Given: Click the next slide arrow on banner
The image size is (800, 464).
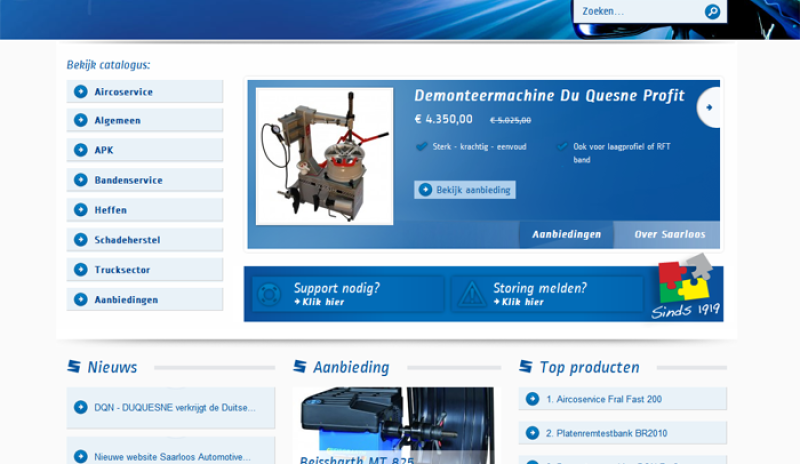Looking at the screenshot, I should tap(709, 107).
